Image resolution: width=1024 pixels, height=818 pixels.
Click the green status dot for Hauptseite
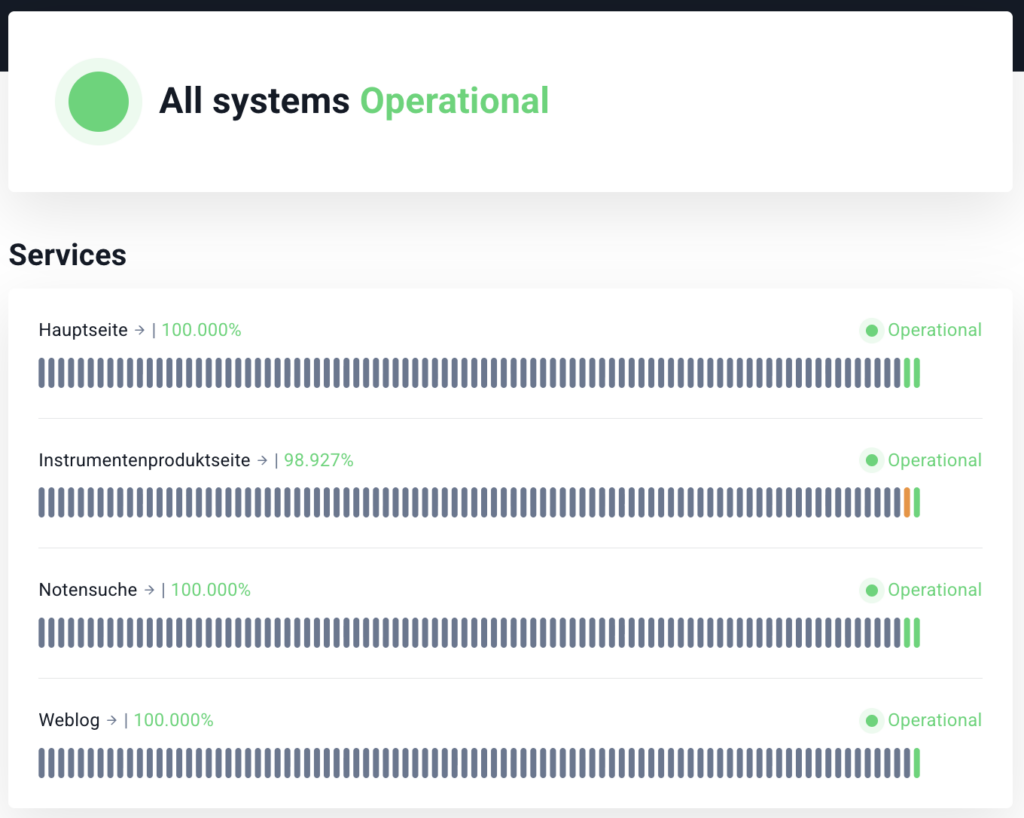coord(871,330)
